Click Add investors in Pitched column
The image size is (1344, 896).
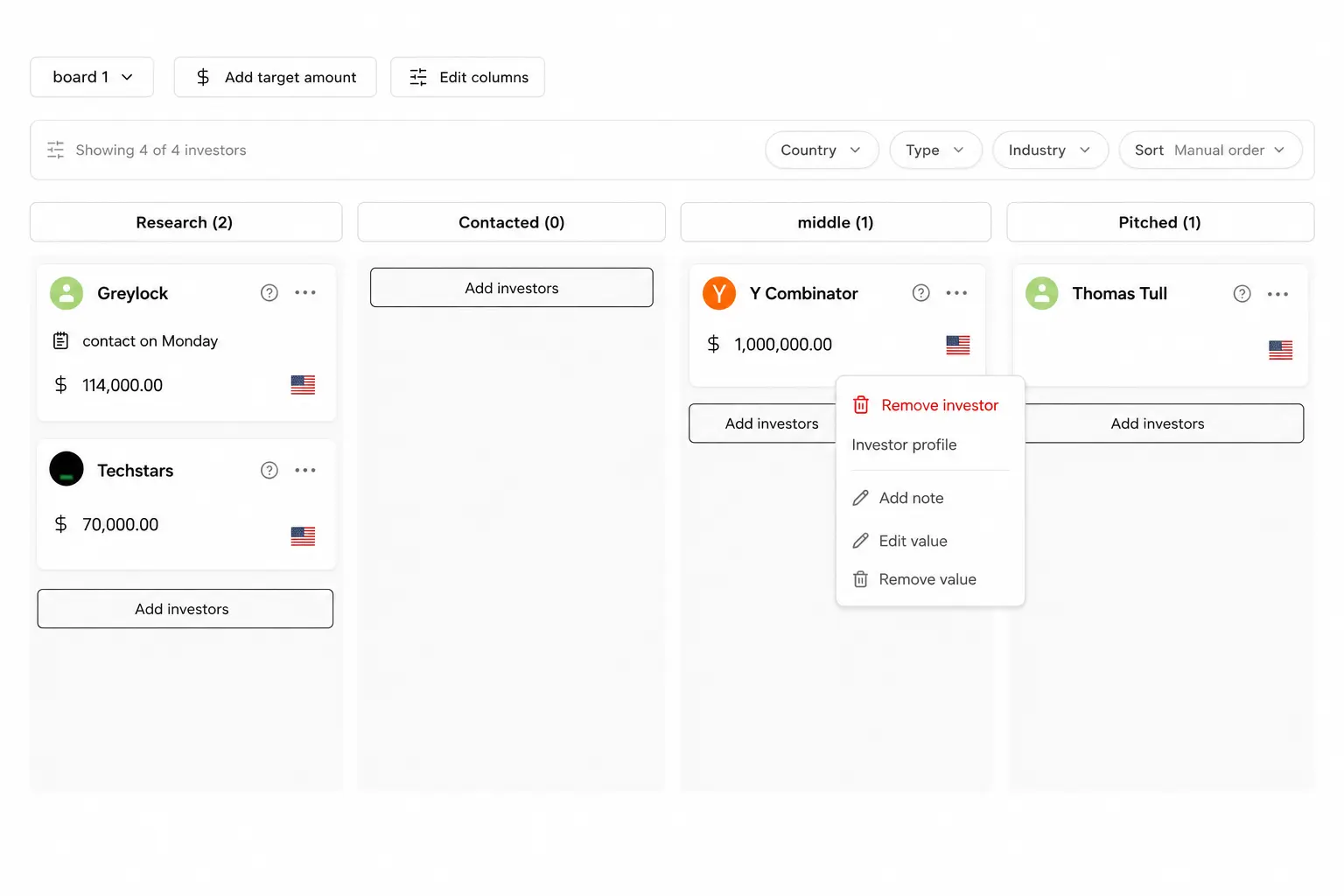click(1164, 423)
